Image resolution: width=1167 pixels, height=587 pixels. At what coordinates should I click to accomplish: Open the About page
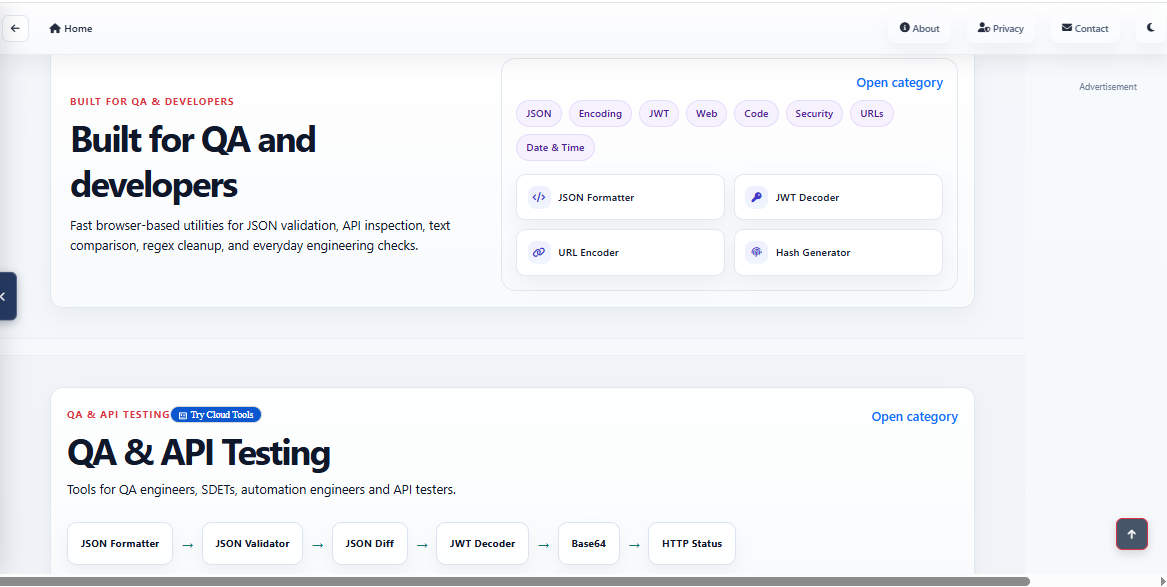tap(919, 28)
